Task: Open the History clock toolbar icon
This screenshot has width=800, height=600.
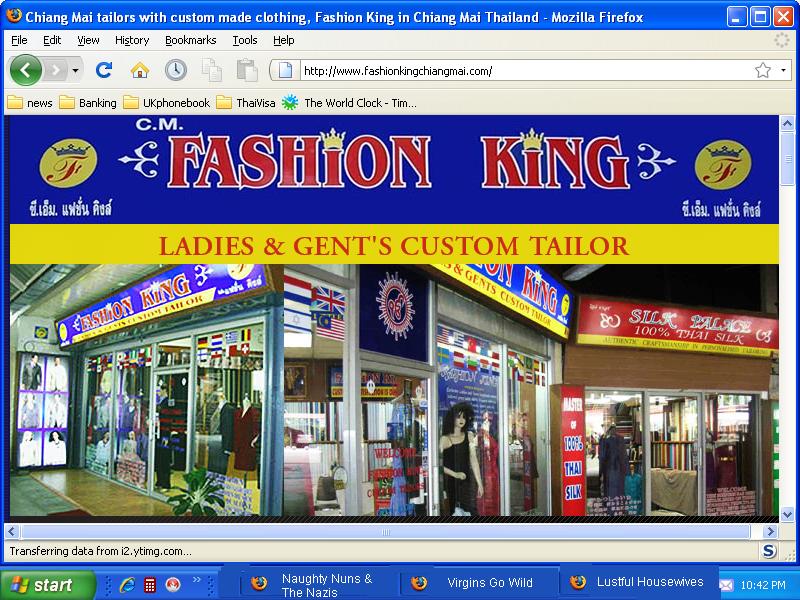Action: tap(176, 70)
